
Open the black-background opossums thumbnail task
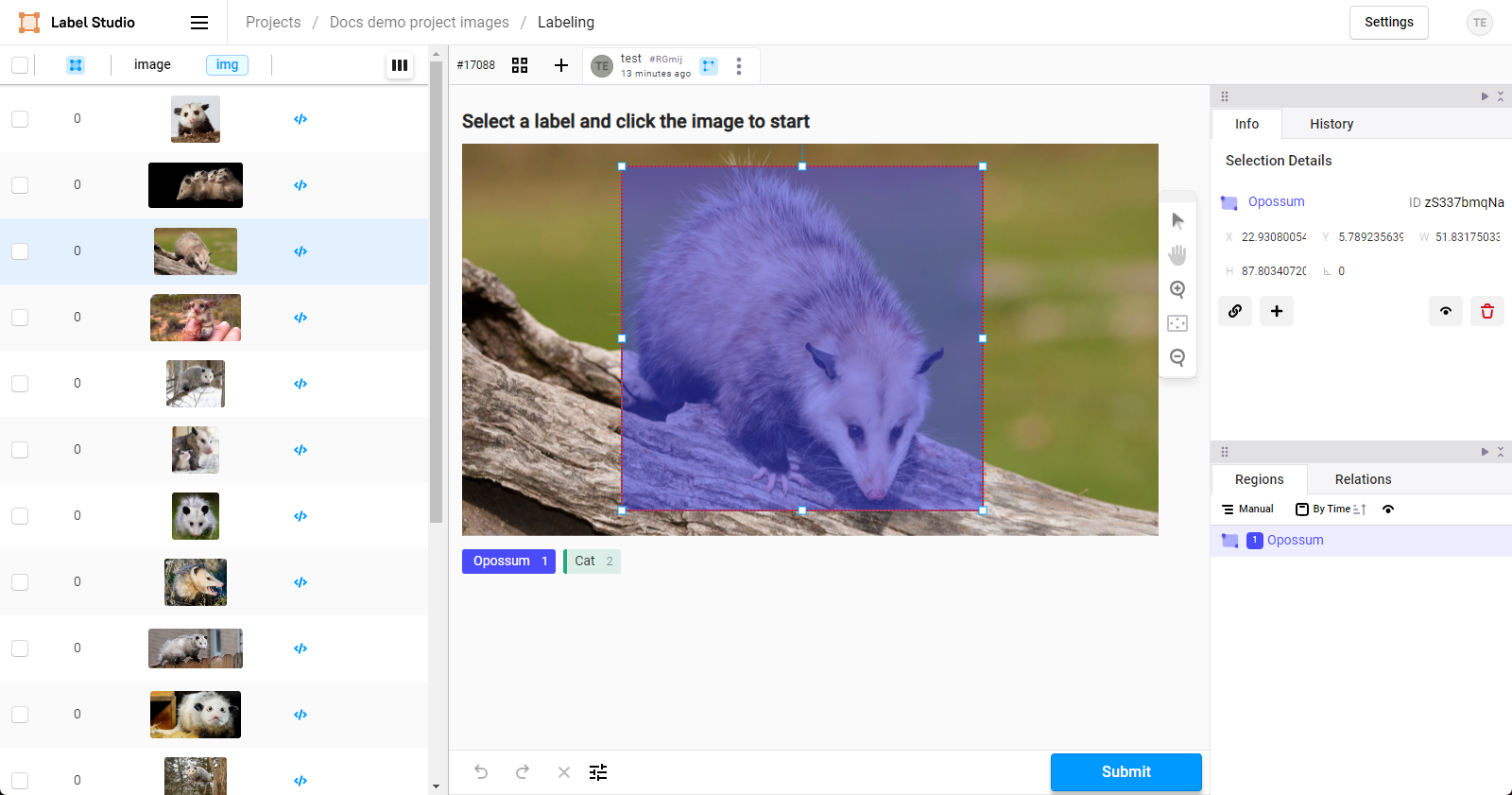[196, 185]
